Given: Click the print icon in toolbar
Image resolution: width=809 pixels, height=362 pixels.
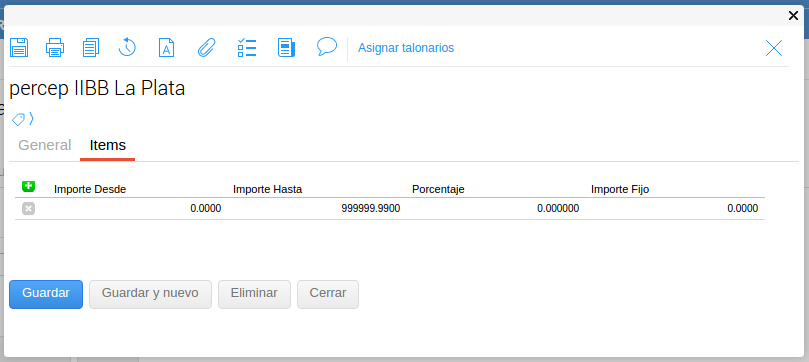Looking at the screenshot, I should point(55,47).
